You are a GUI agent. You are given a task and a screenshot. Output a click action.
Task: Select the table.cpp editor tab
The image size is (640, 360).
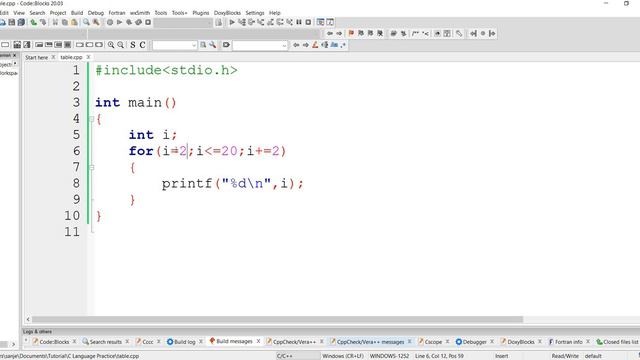point(71,57)
